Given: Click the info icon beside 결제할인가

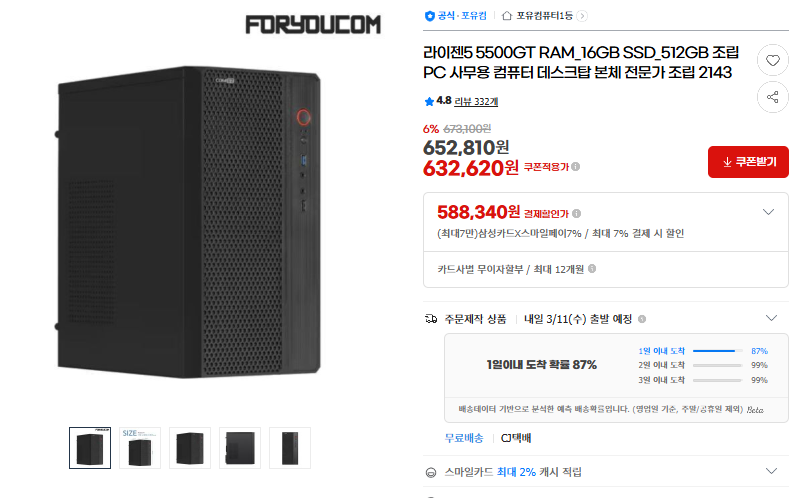Looking at the screenshot, I should click(x=578, y=213).
